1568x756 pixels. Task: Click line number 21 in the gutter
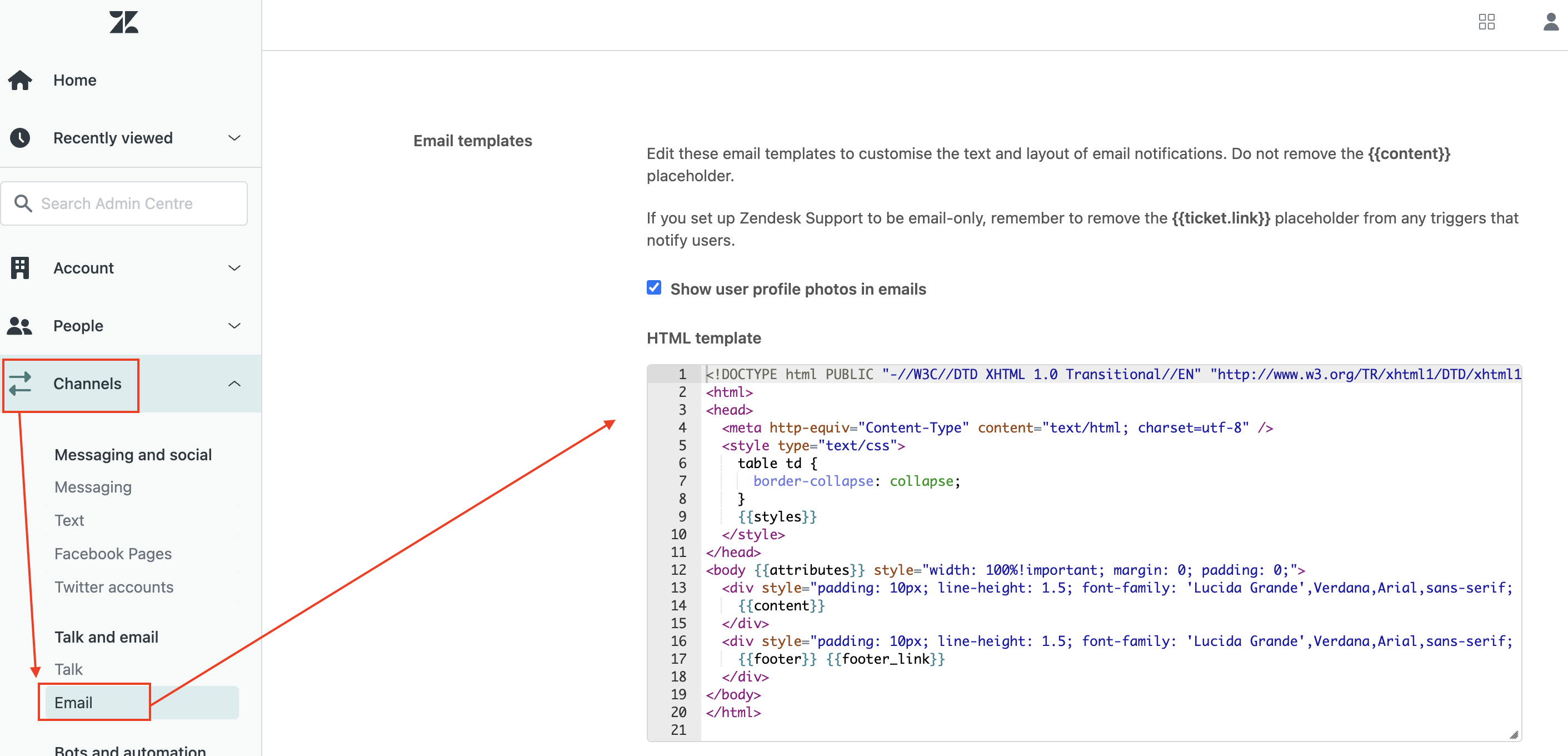pyautogui.click(x=678, y=730)
